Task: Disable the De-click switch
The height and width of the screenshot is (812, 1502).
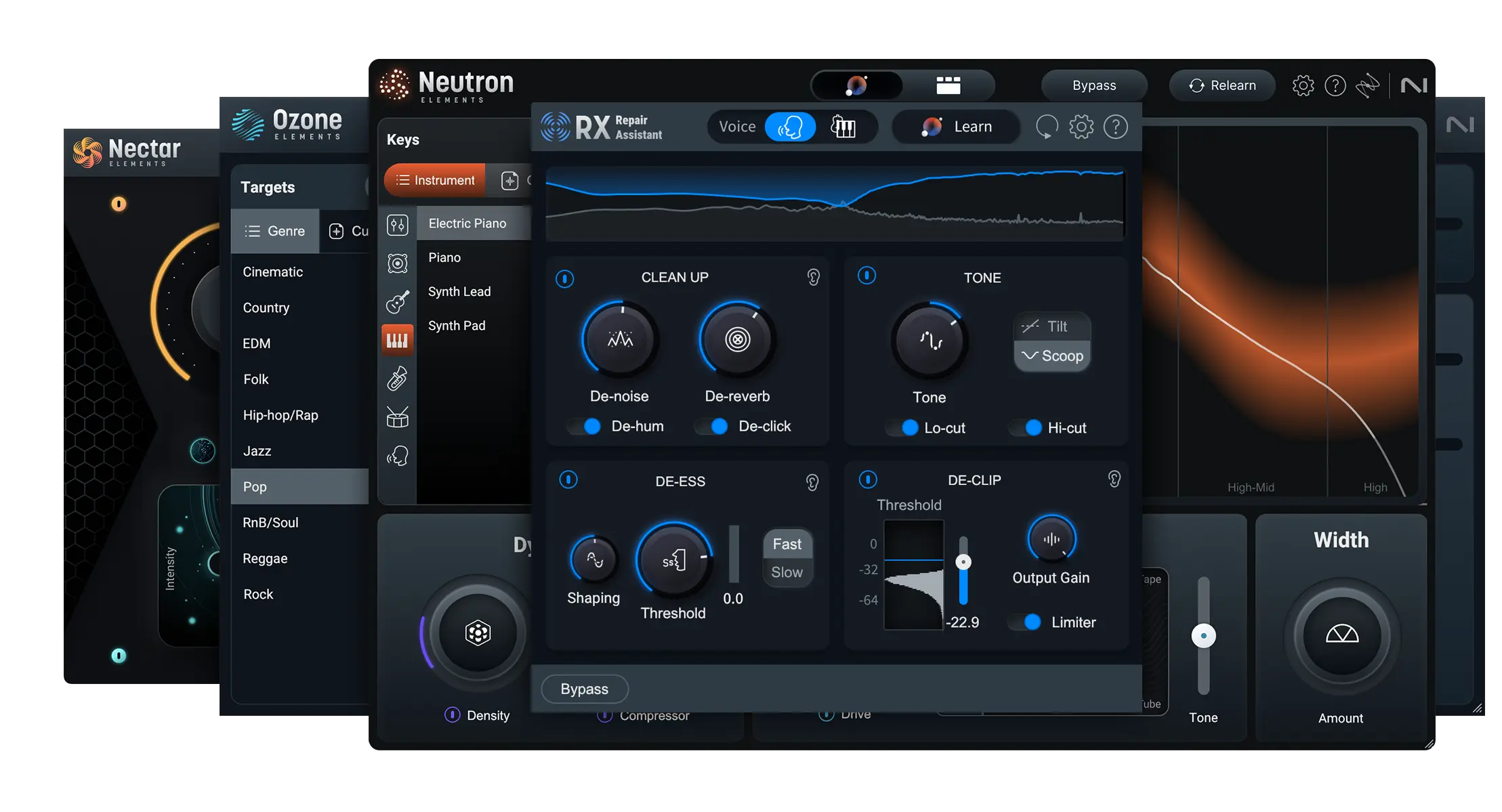Action: [712, 426]
